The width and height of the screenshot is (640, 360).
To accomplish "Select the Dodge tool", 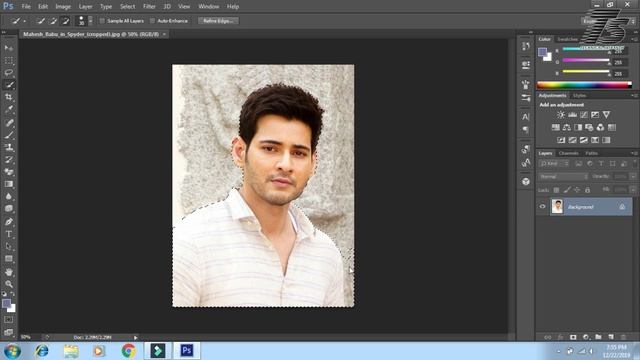I will 9,208.
